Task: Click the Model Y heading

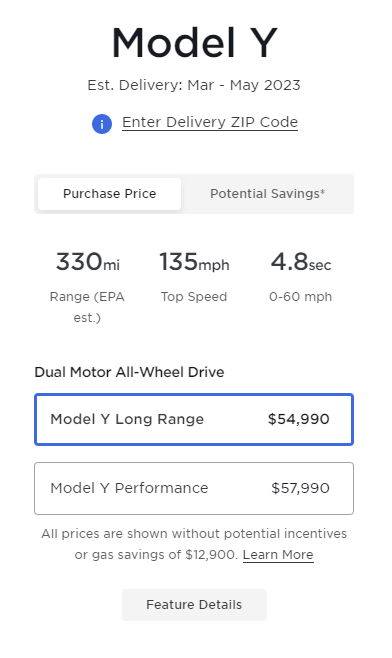Action: (194, 43)
